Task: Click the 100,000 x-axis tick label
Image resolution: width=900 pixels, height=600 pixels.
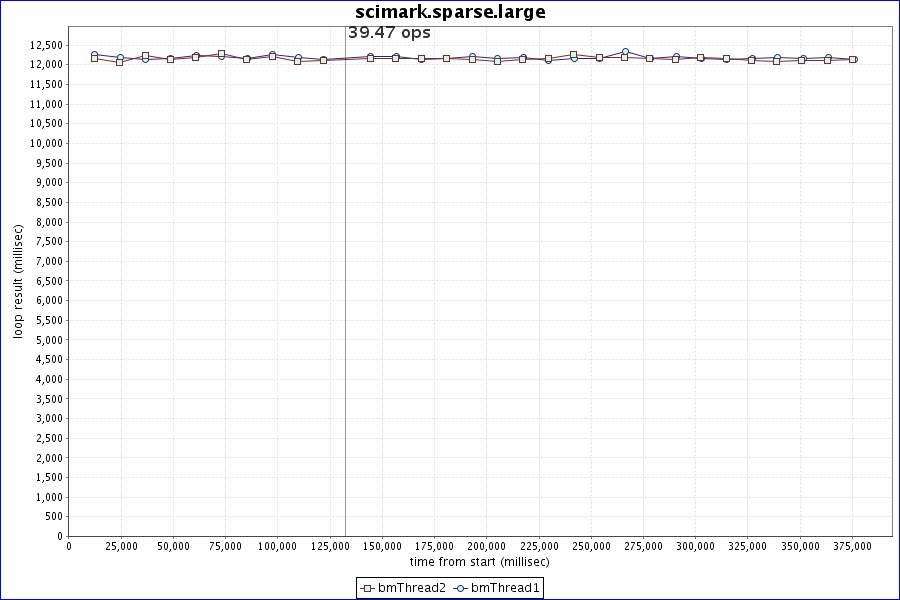Action: [277, 546]
